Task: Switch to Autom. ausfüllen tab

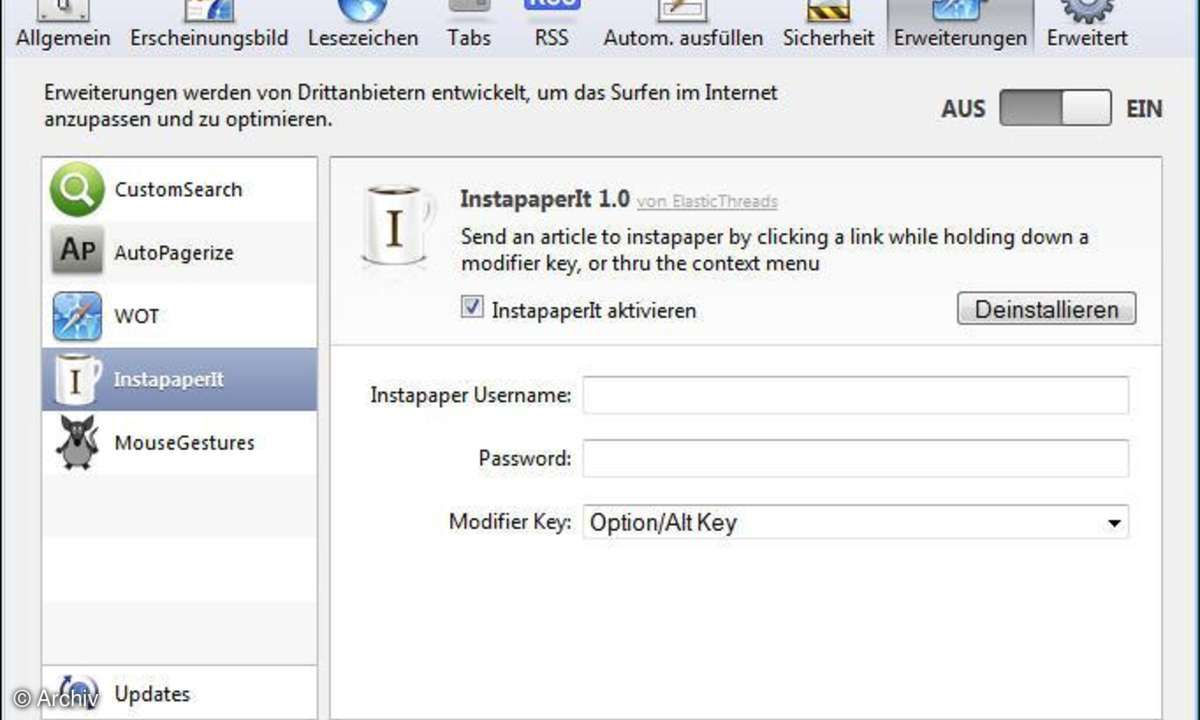Action: pos(683,27)
